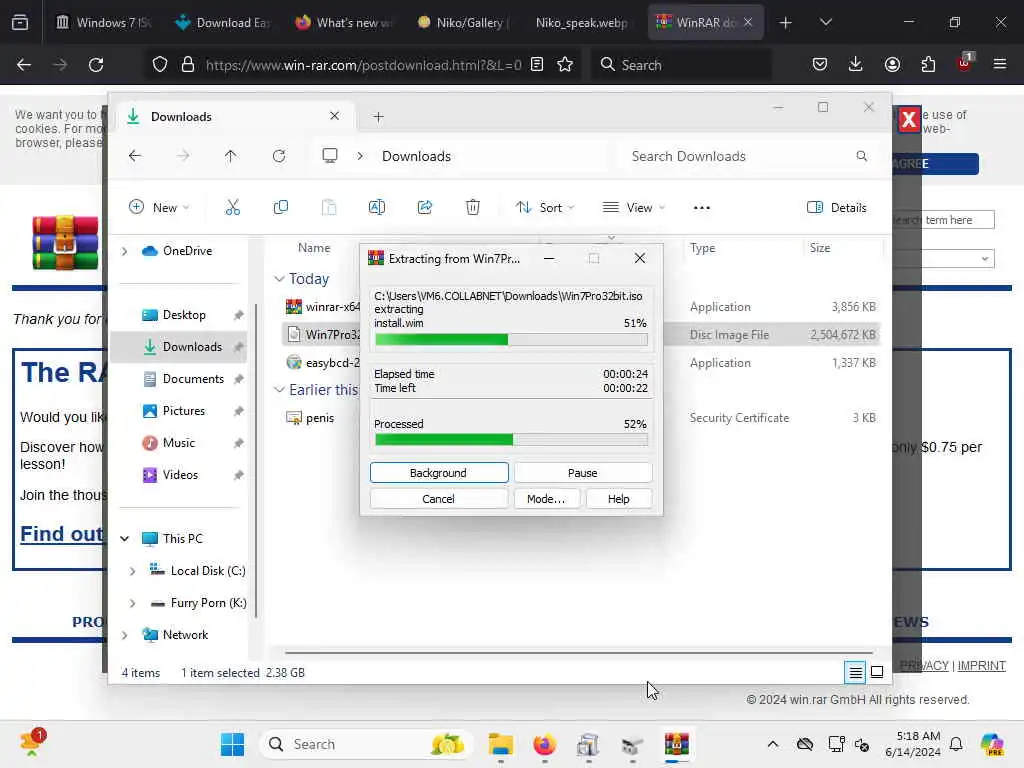Image resolution: width=1024 pixels, height=768 pixels.
Task: Add a new File Explorer tab
Action: click(x=378, y=117)
